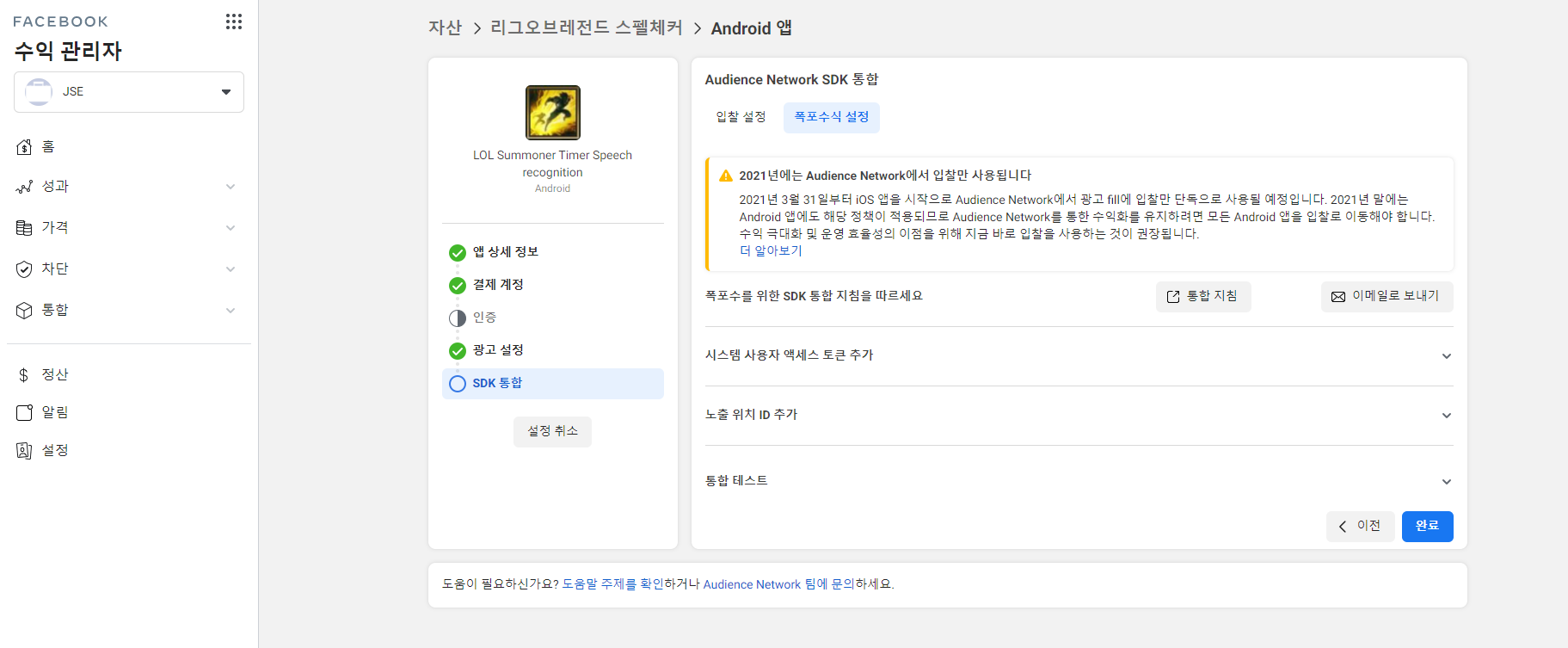The image size is (1568, 648).
Task: Click the 설정 취소 button
Action: (552, 431)
